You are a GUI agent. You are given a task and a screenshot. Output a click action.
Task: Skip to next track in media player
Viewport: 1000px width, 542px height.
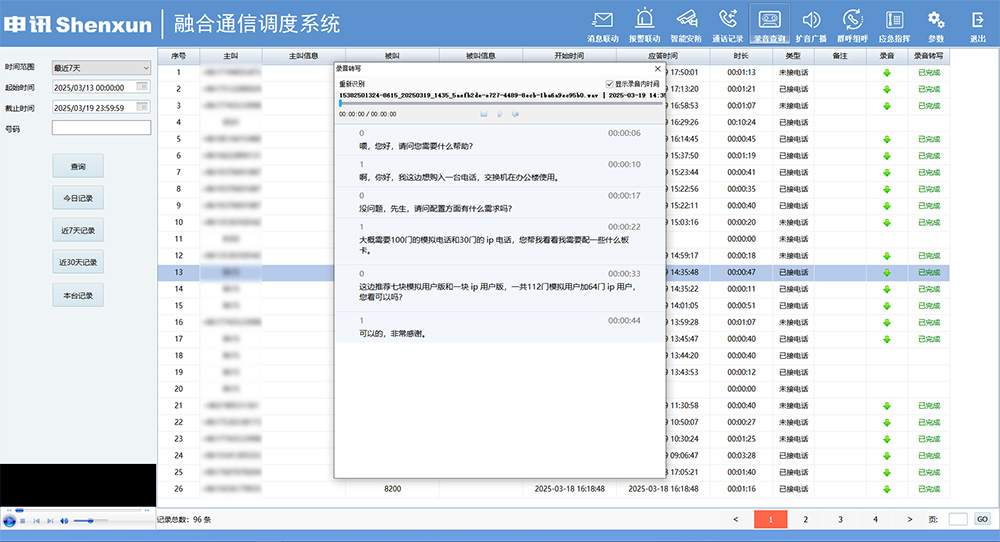50,521
